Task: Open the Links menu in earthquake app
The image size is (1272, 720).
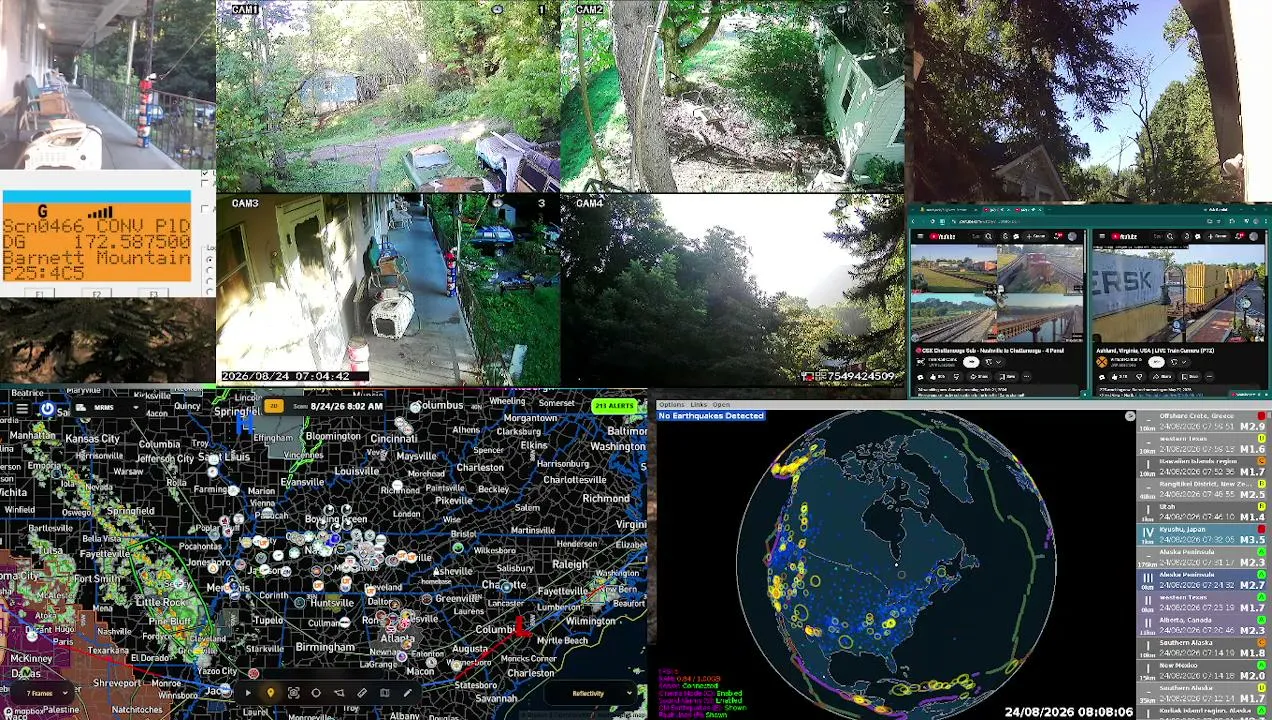Action: tap(698, 405)
